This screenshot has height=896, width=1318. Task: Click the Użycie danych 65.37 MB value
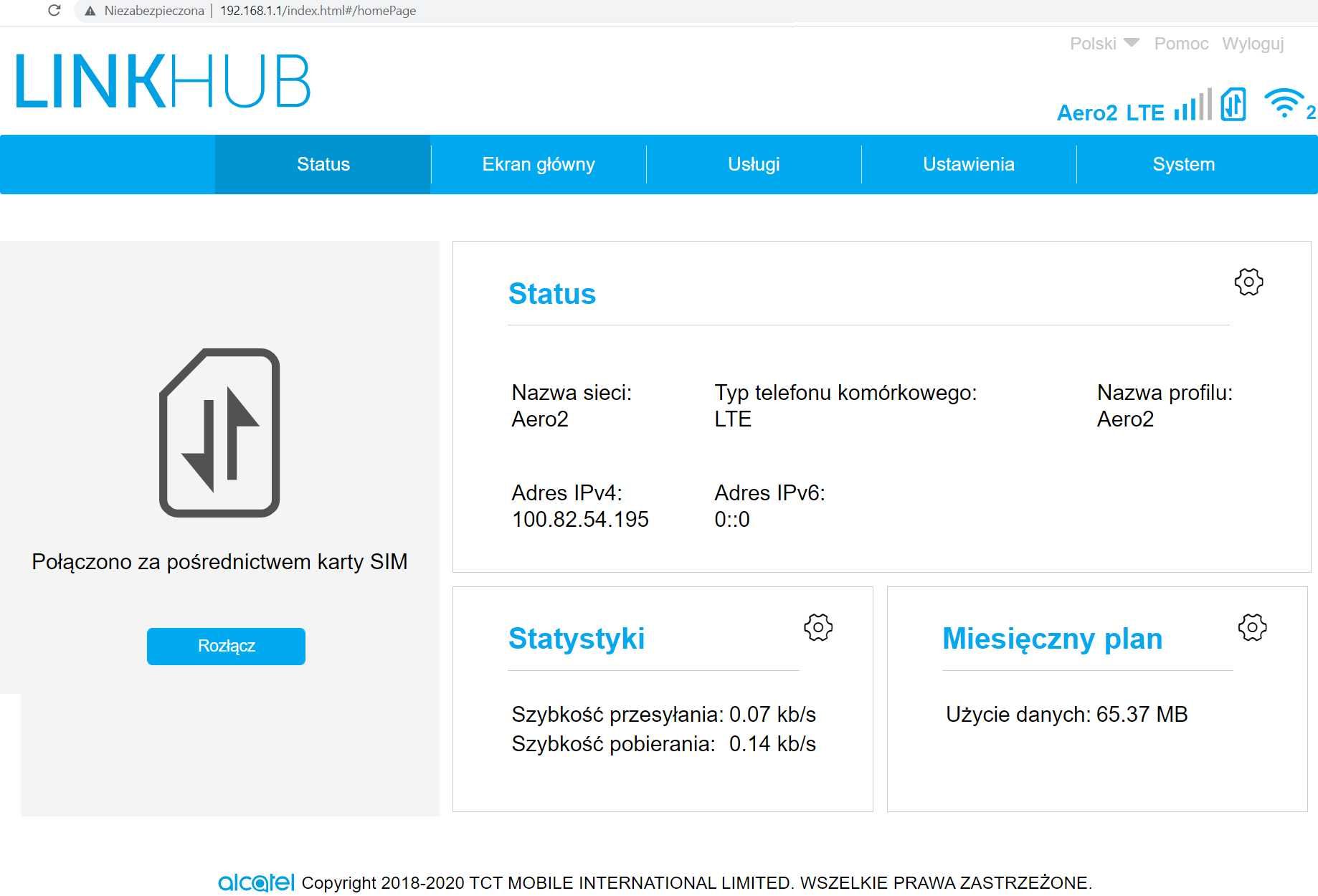tap(1142, 714)
